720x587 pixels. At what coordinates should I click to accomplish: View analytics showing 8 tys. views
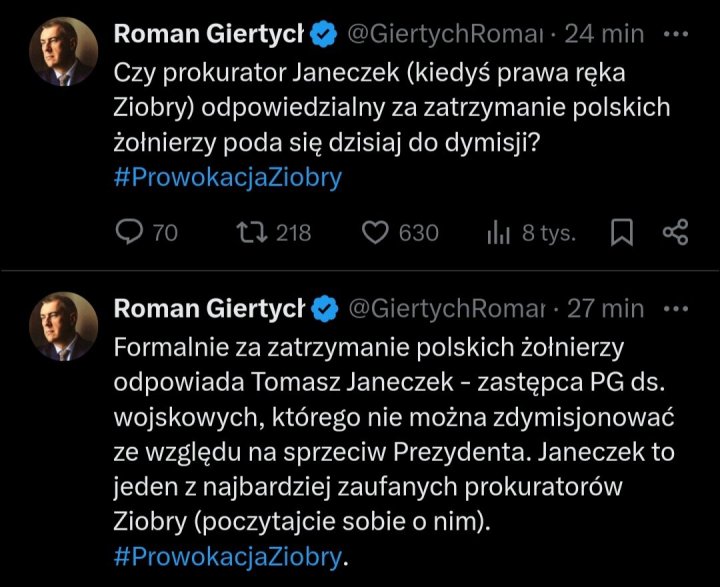[x=499, y=233]
